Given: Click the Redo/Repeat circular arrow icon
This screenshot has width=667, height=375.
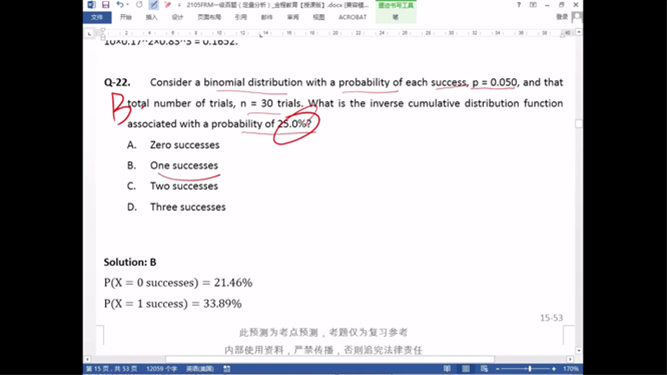Looking at the screenshot, I should coord(139,5).
